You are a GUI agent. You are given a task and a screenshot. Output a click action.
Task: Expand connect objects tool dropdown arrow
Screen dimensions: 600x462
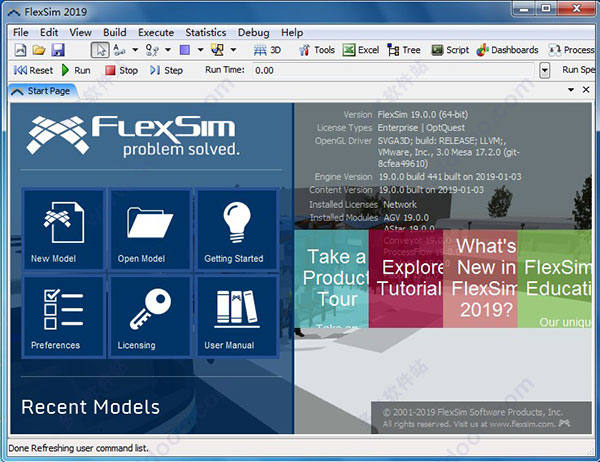point(135,50)
